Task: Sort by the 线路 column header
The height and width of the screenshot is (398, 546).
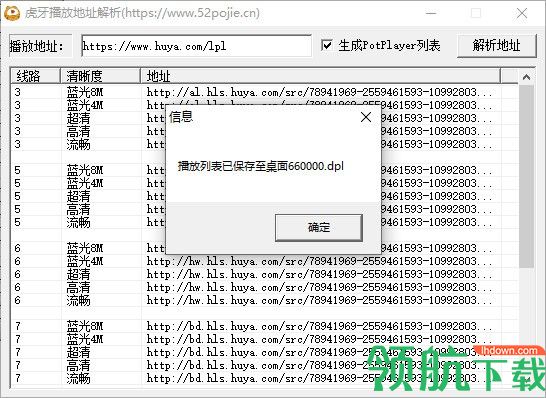Action: (36, 76)
